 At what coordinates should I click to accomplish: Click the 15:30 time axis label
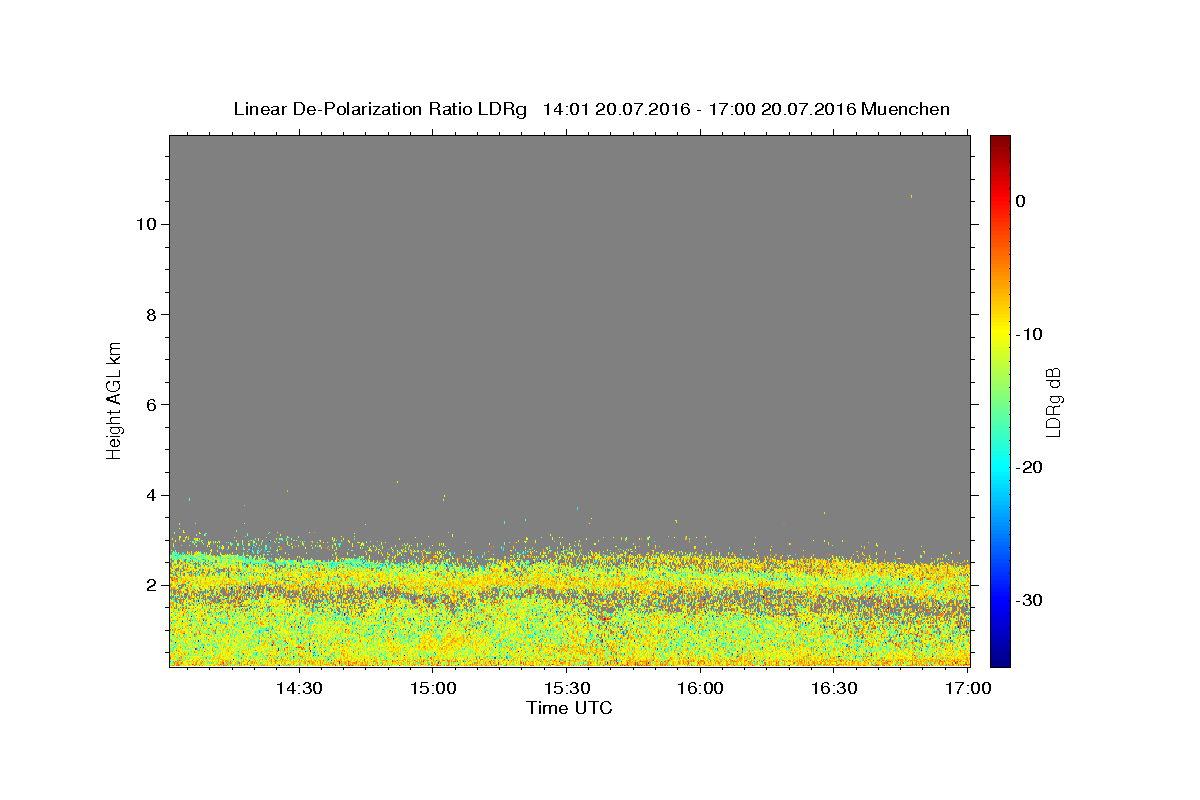(567, 689)
